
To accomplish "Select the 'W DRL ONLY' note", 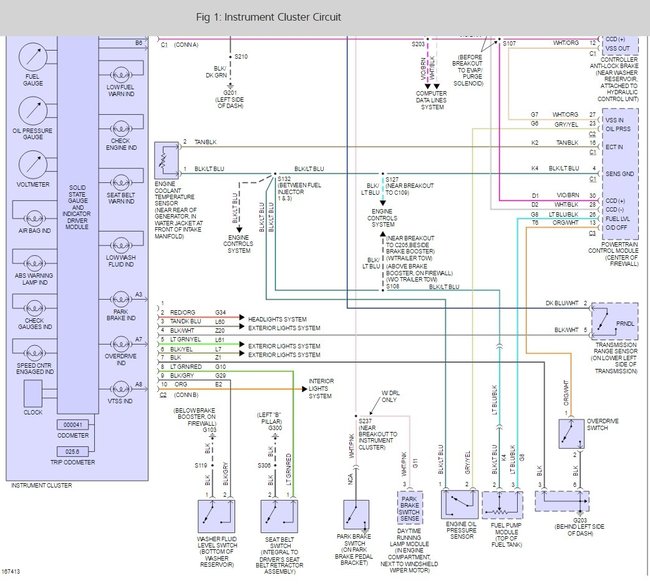I will click(x=389, y=396).
